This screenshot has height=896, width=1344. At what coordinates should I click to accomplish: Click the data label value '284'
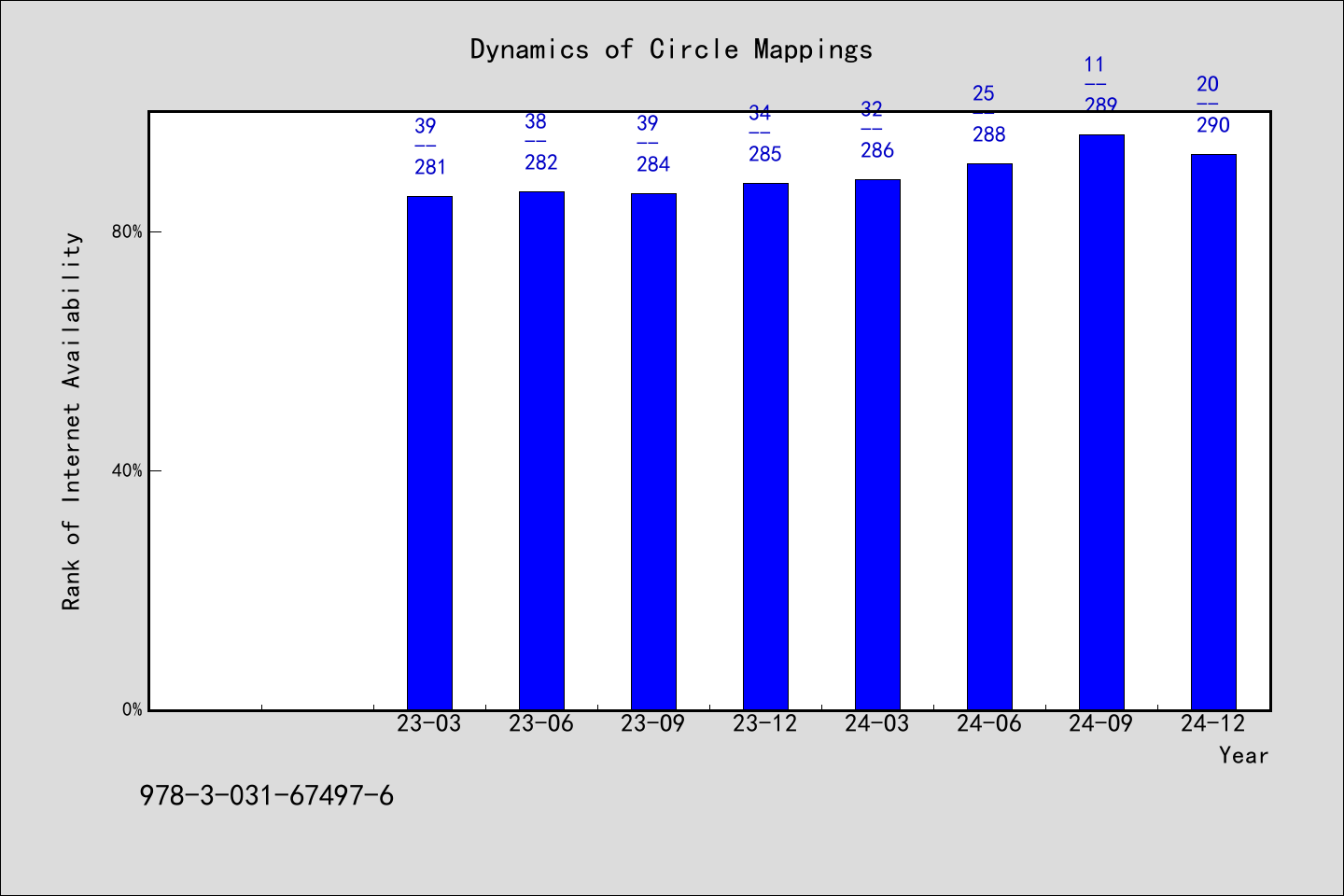tap(653, 165)
